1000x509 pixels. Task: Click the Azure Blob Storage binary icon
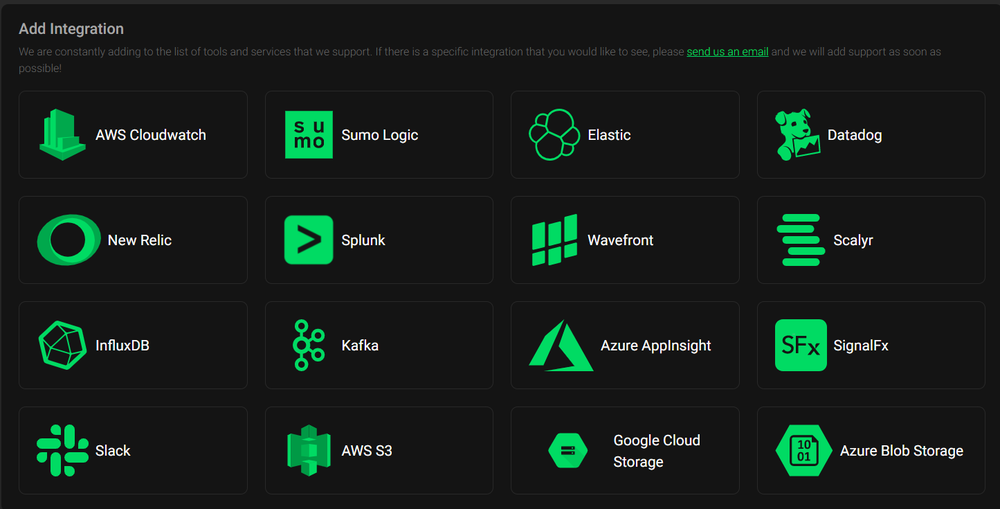804,450
